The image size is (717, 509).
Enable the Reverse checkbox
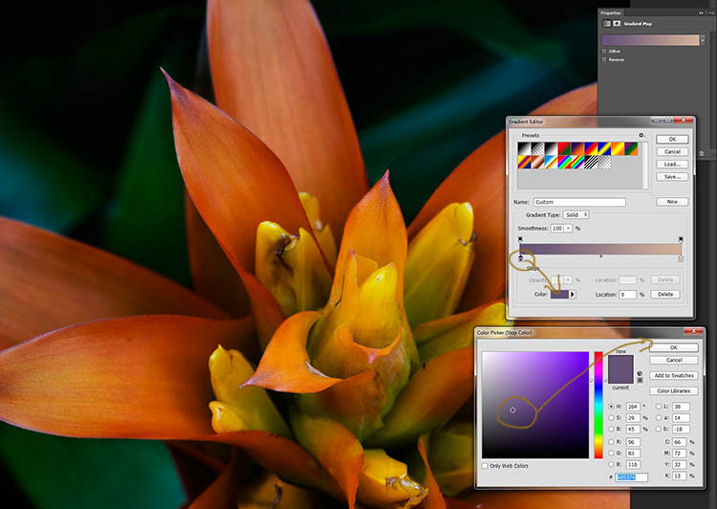point(603,60)
